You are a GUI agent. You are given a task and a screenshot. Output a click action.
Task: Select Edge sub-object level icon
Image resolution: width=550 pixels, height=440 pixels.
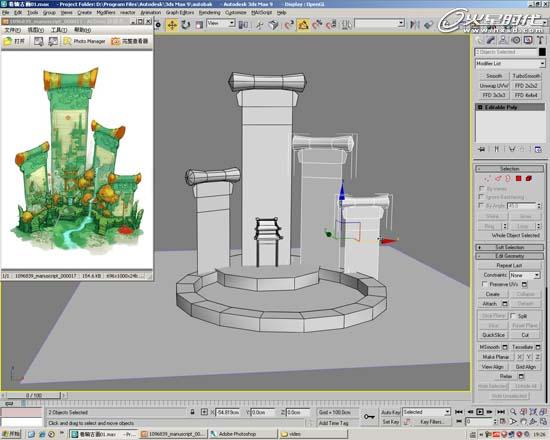[498, 179]
